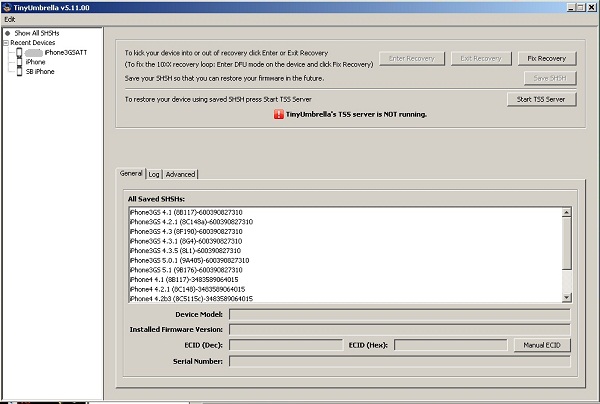Close the TinyUmbrella window
600x404 pixels.
(592, 7)
